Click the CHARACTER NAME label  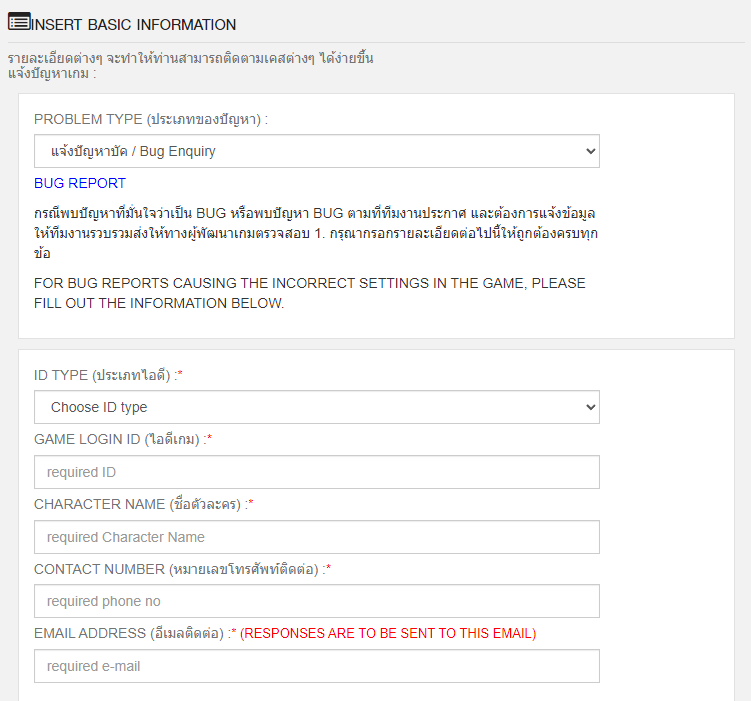[x=143, y=504]
